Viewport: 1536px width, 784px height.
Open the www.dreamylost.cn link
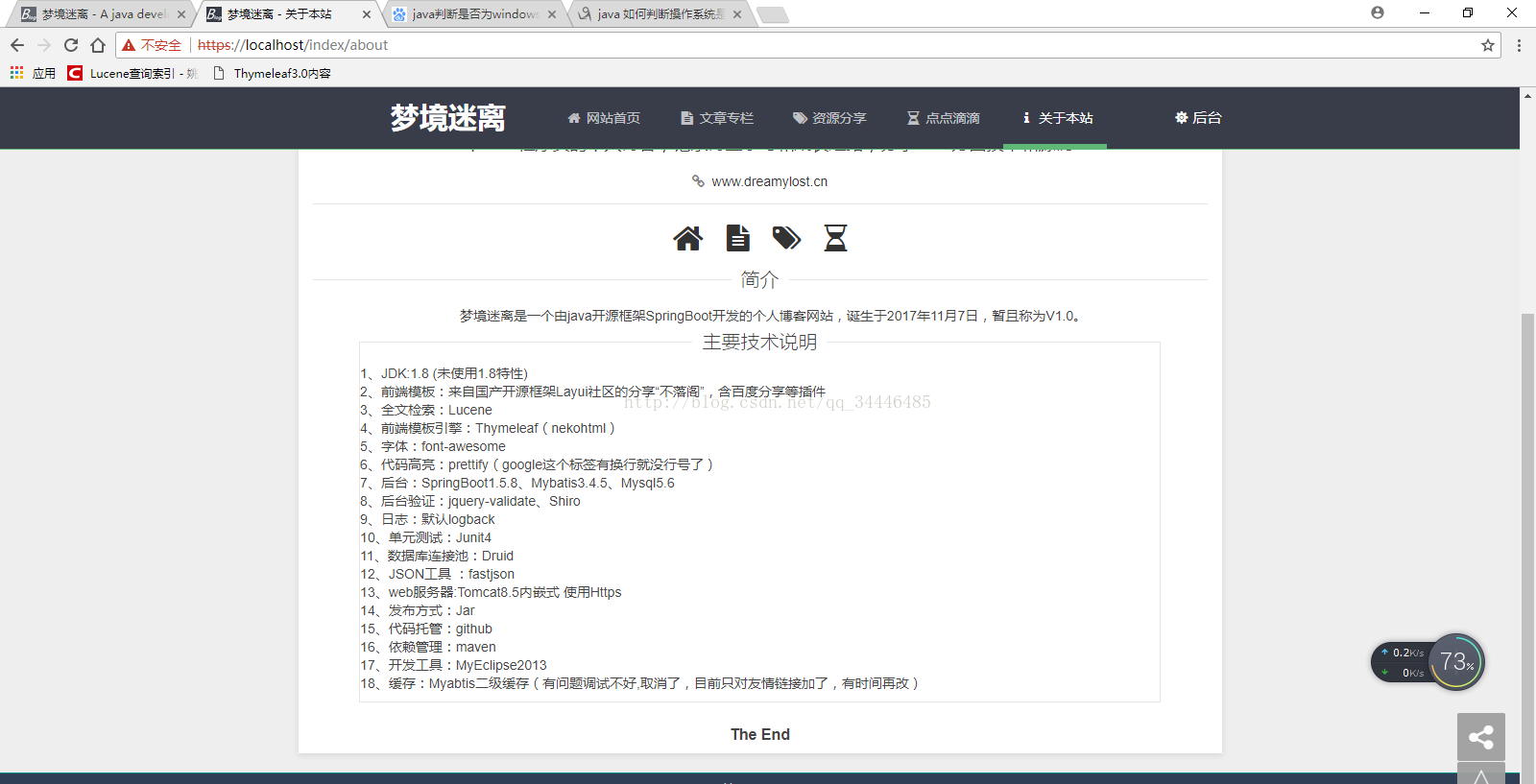coord(769,181)
